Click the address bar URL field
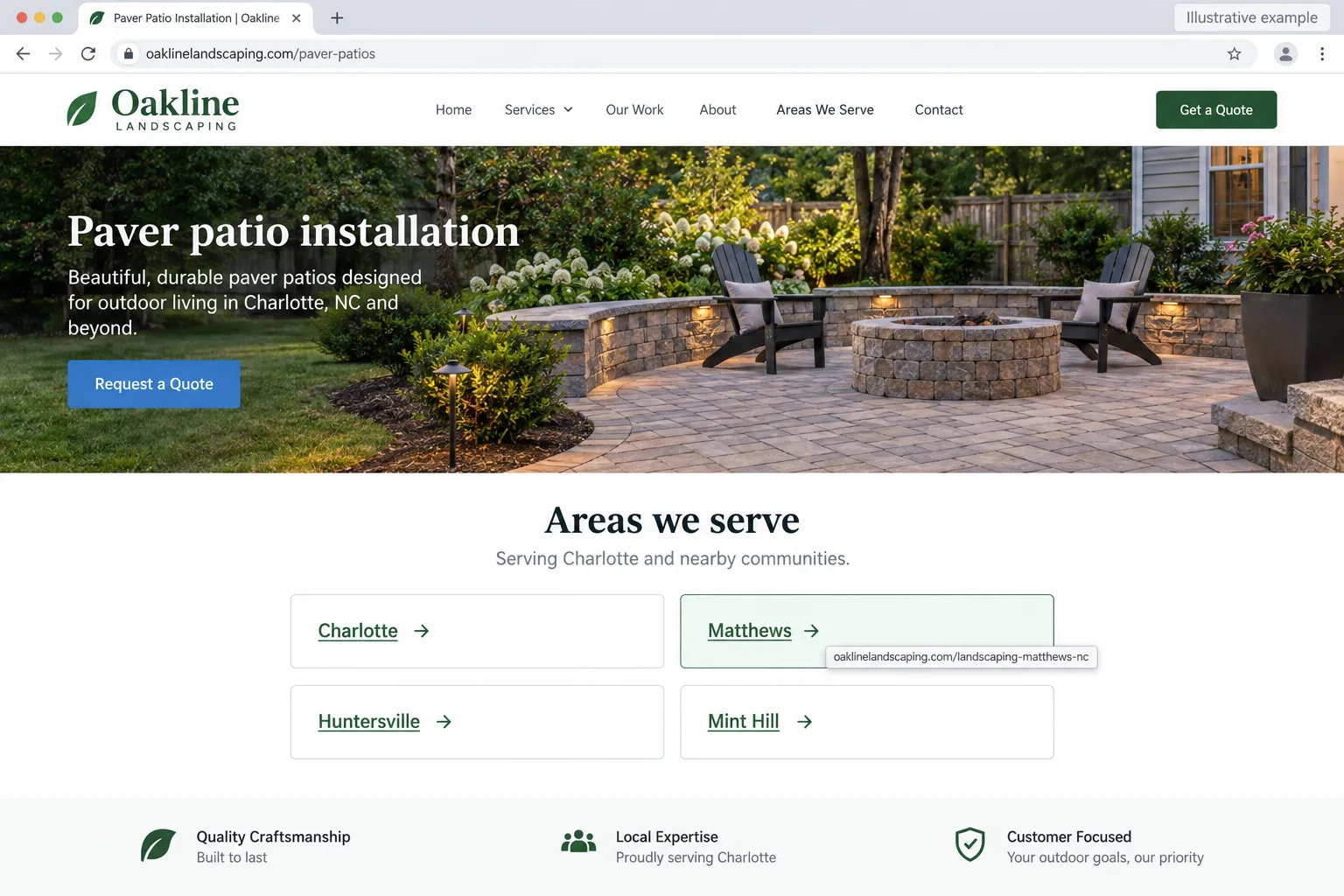Image resolution: width=1344 pixels, height=896 pixels. click(x=683, y=54)
